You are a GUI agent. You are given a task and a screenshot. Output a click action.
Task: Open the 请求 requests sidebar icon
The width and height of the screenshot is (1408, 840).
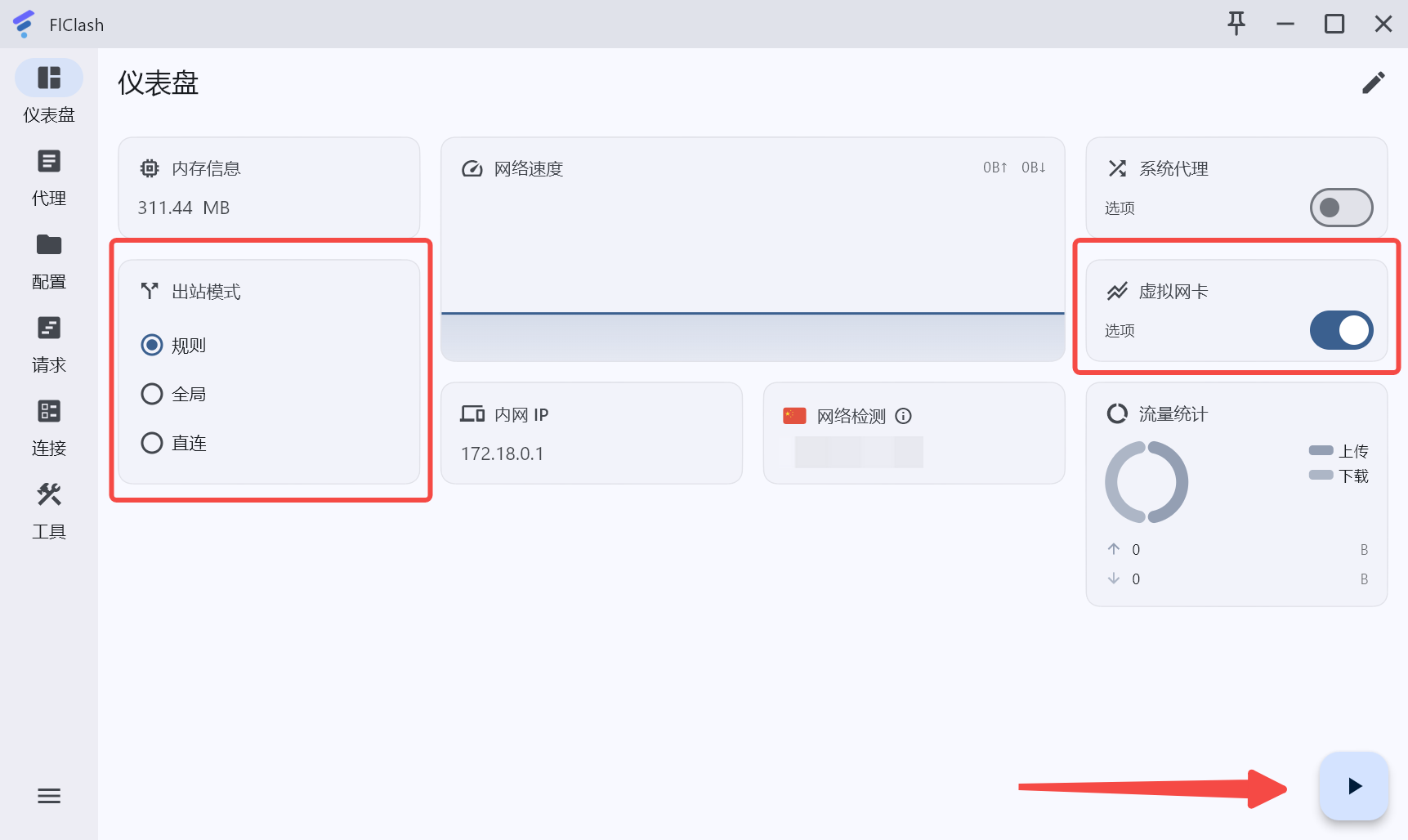pyautogui.click(x=49, y=328)
